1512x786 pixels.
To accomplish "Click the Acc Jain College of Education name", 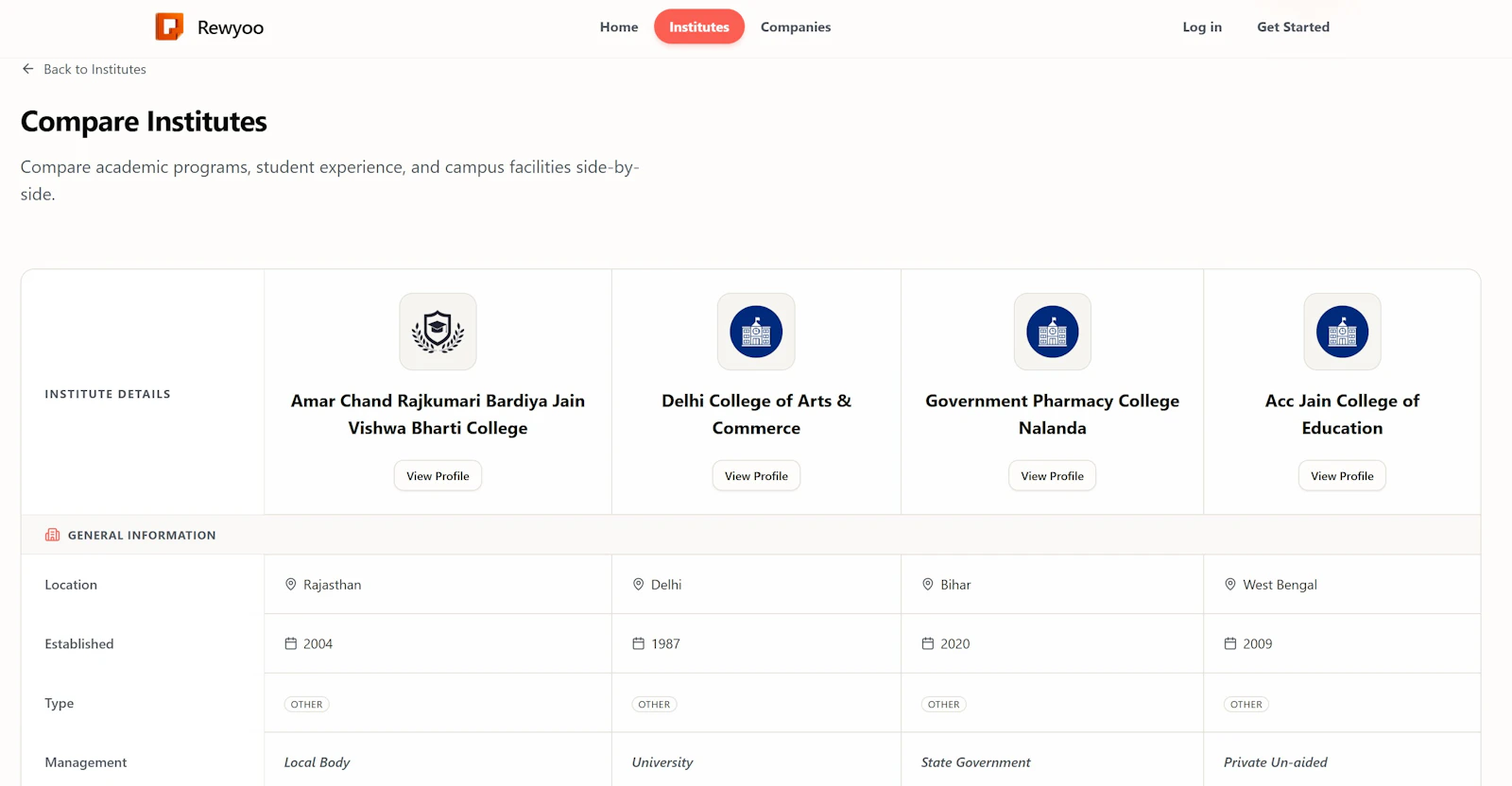I will coord(1342,414).
